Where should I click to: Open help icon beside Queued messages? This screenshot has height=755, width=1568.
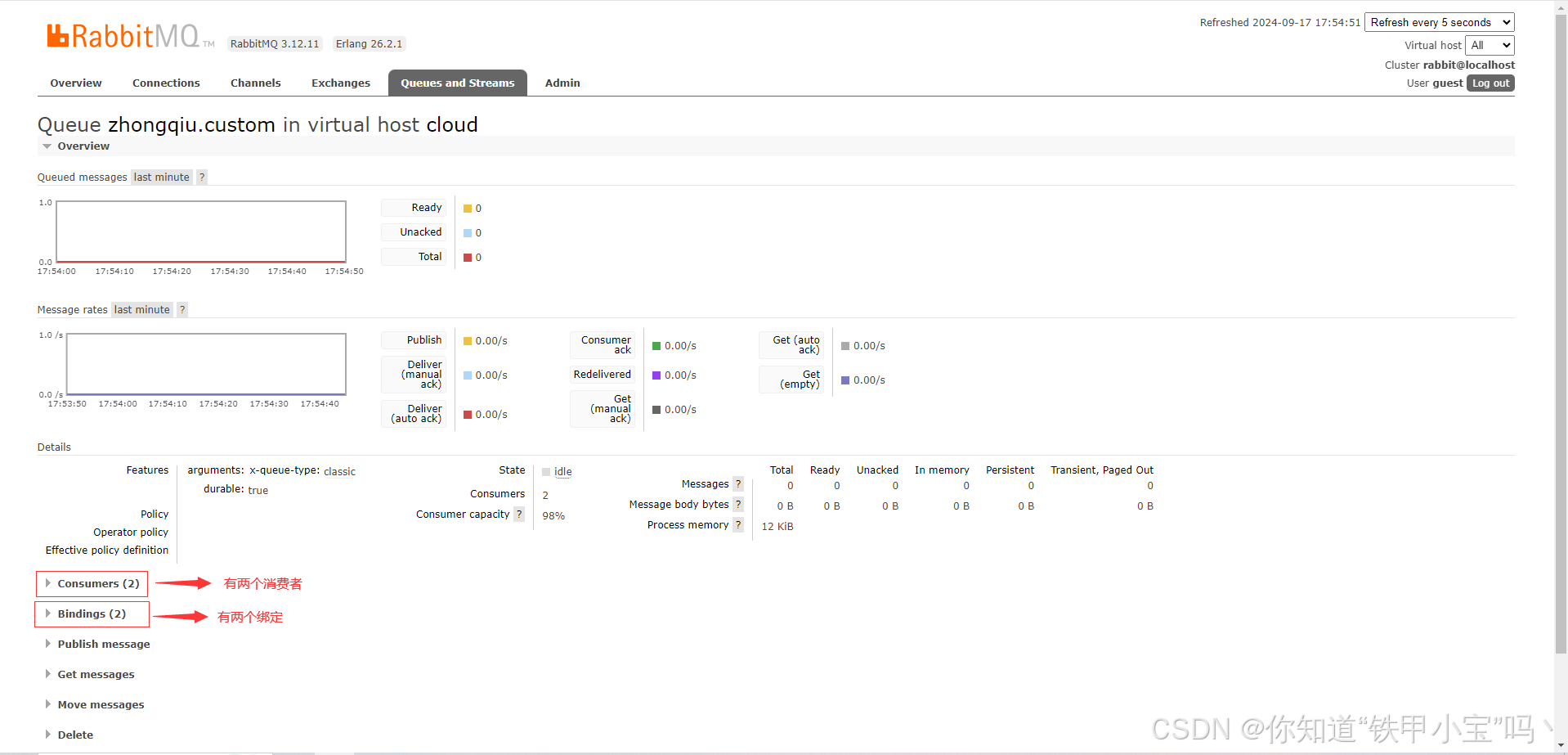point(202,177)
